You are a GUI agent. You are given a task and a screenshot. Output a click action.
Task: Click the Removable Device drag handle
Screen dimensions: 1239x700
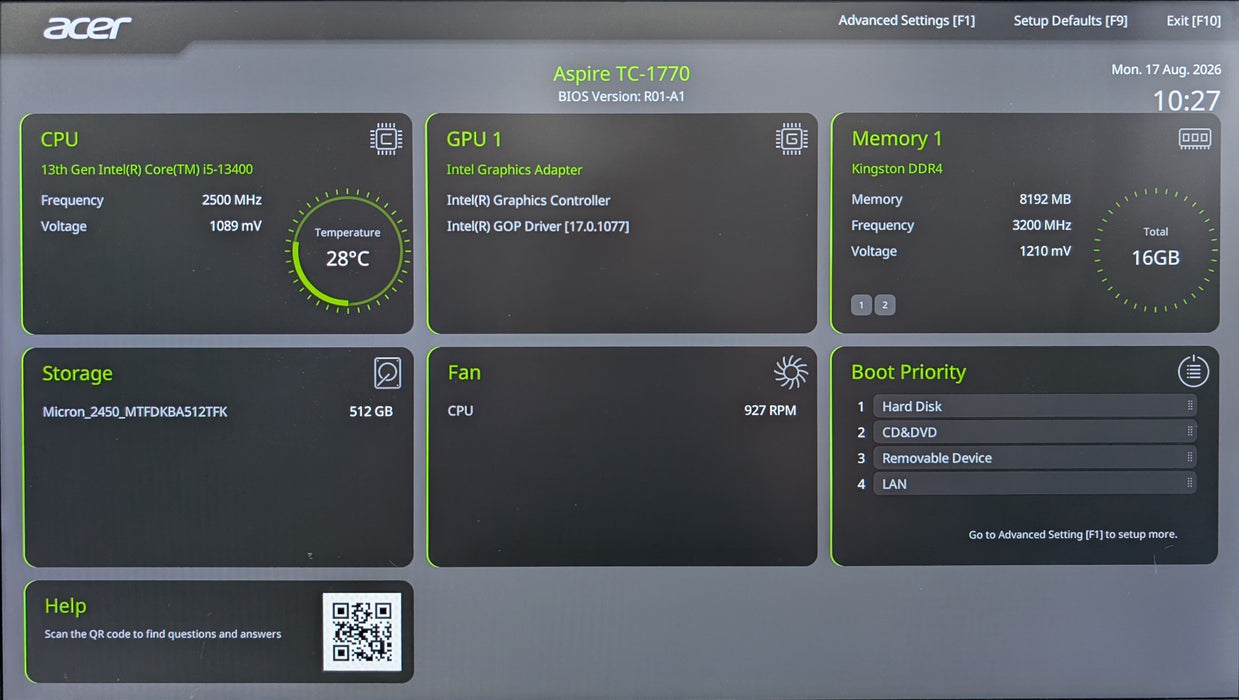[x=1190, y=457]
